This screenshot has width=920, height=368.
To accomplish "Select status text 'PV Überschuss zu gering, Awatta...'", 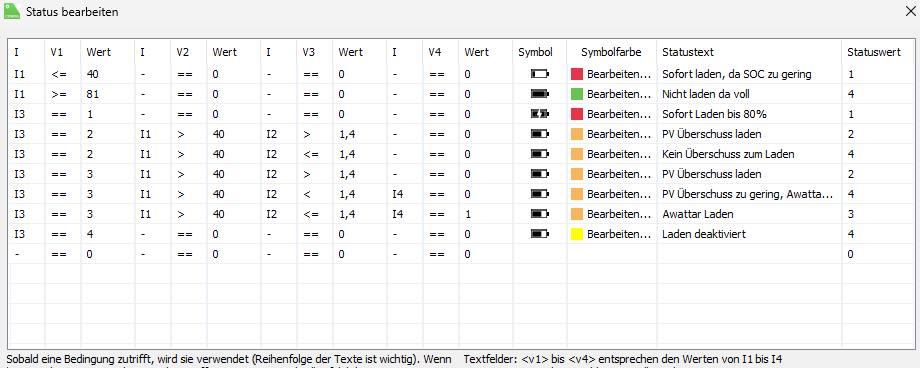I will 748,194.
